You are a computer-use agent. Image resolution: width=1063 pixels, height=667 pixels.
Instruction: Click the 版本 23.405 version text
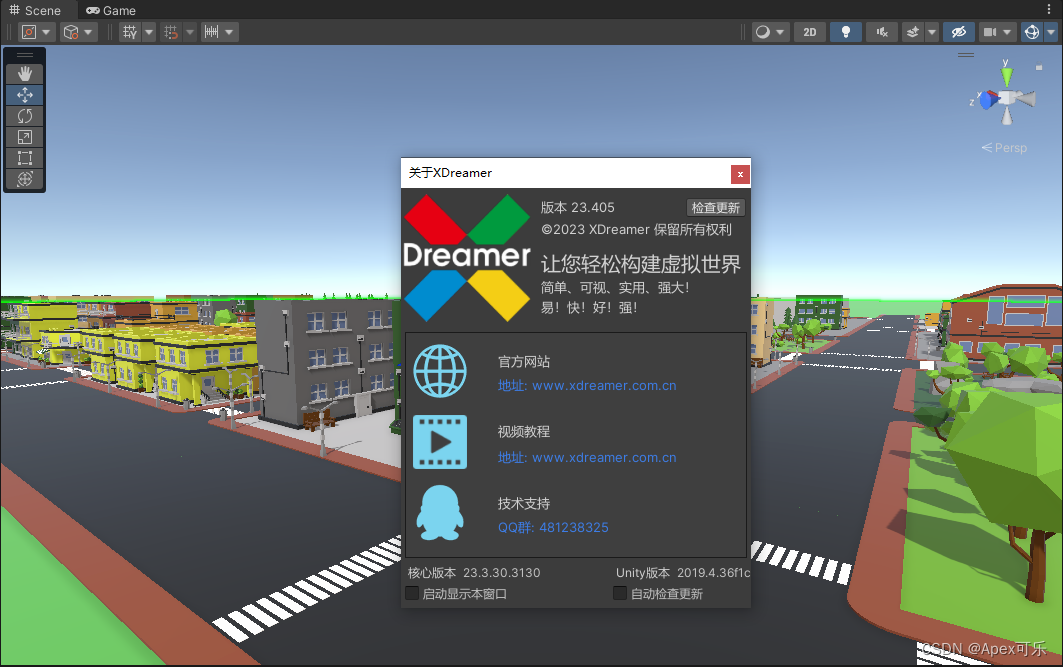coord(578,207)
